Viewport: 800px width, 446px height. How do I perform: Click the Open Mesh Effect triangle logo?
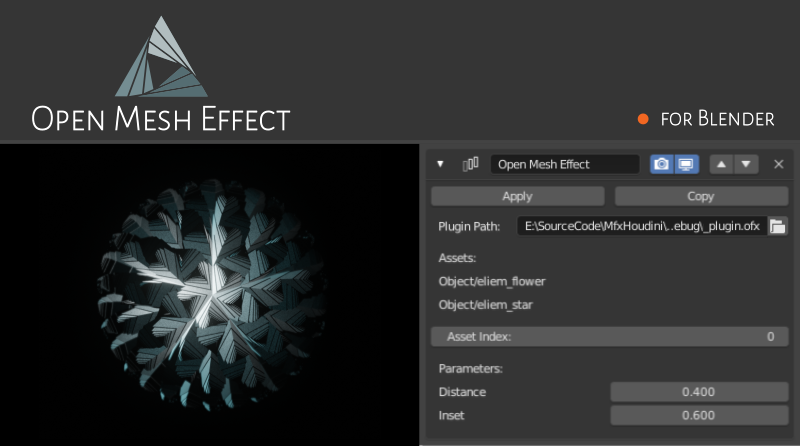pos(161,57)
